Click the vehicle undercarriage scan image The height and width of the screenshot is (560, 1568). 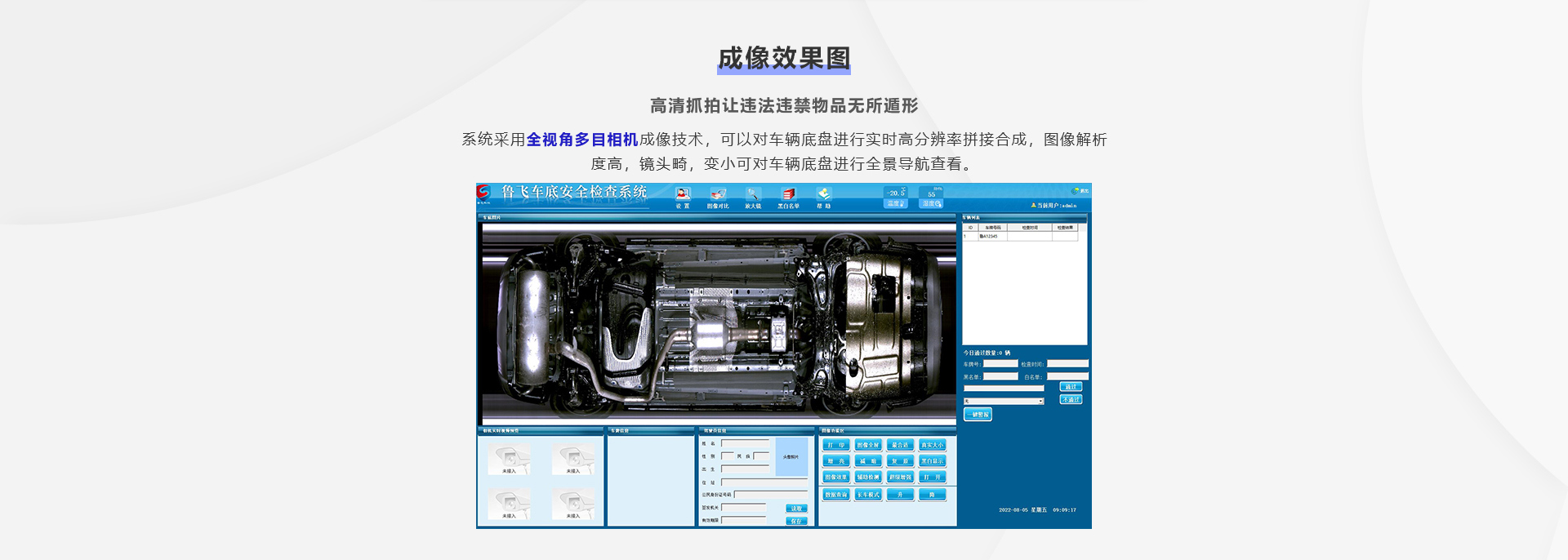click(x=719, y=323)
